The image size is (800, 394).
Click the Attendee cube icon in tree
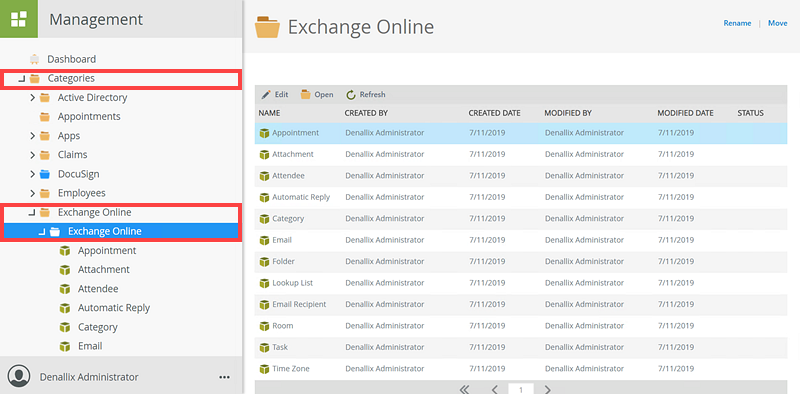pyautogui.click(x=64, y=289)
